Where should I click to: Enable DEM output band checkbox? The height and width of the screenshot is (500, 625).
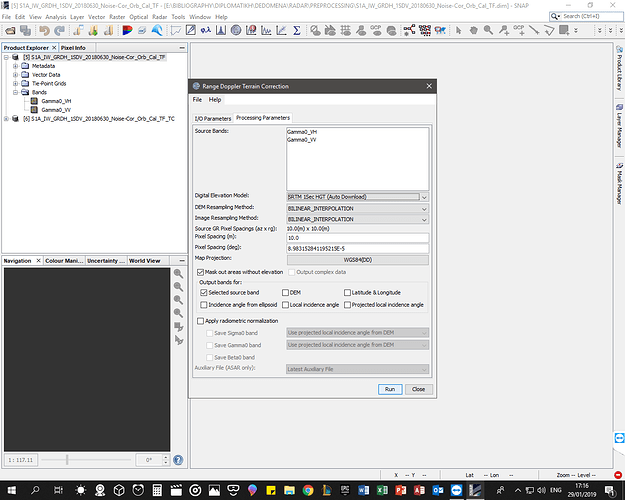285,292
